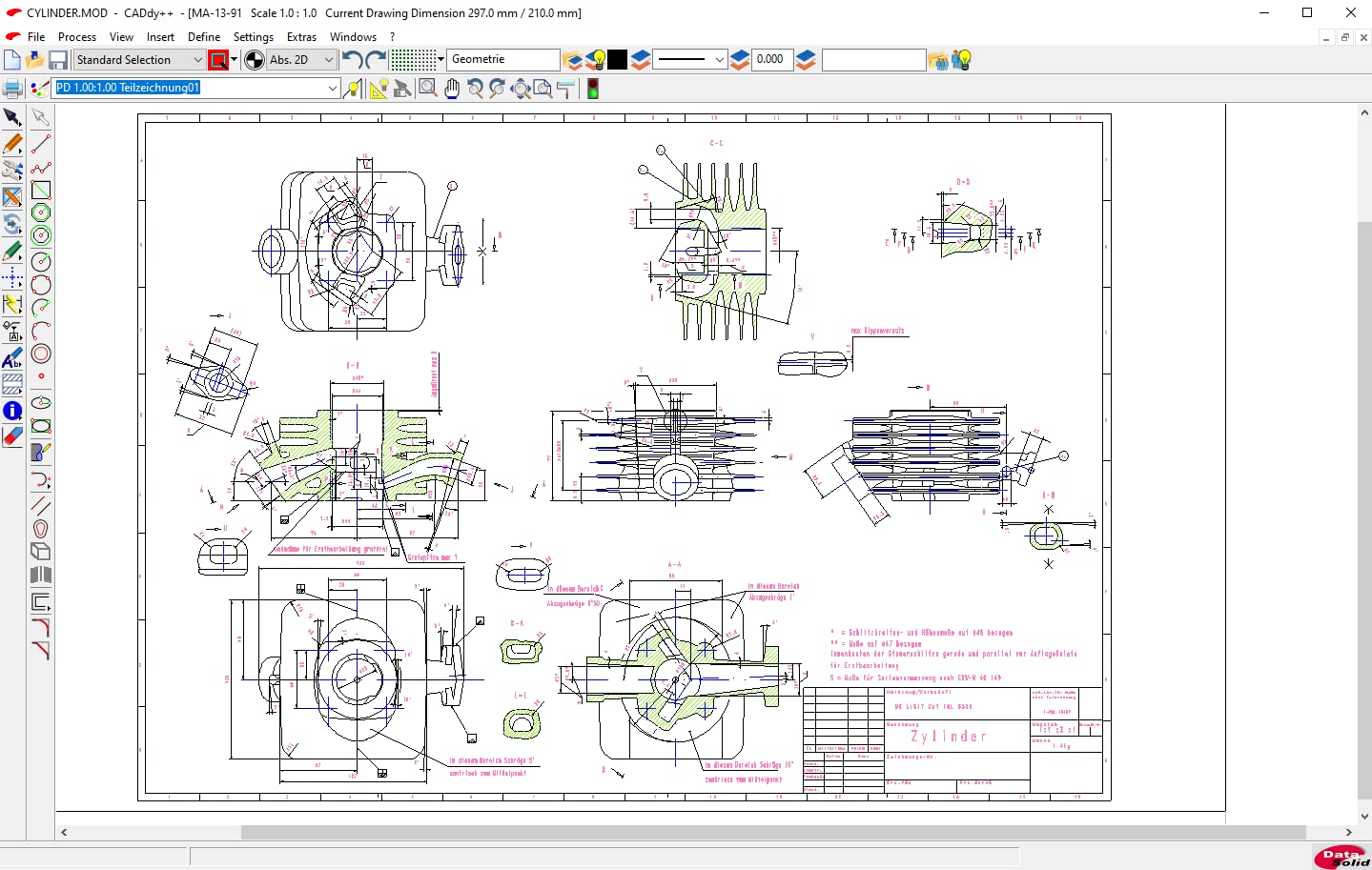The width and height of the screenshot is (1372, 870).
Task: Open the Define menu
Action: coord(204,37)
